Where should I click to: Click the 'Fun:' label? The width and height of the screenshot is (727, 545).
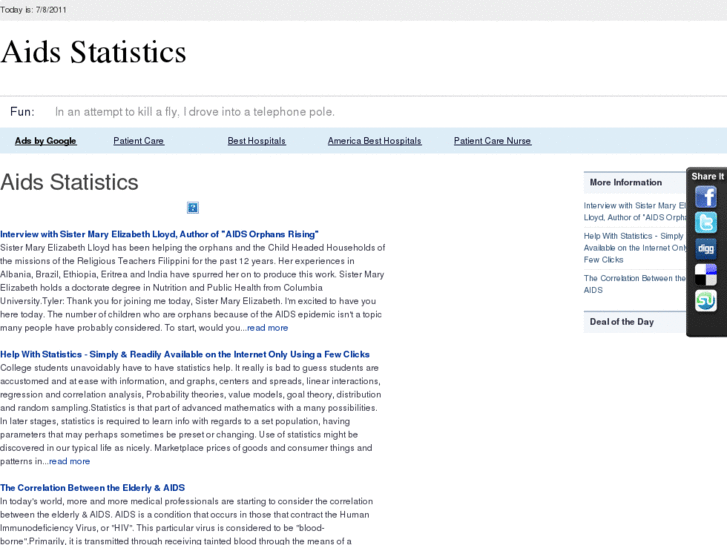click(22, 112)
